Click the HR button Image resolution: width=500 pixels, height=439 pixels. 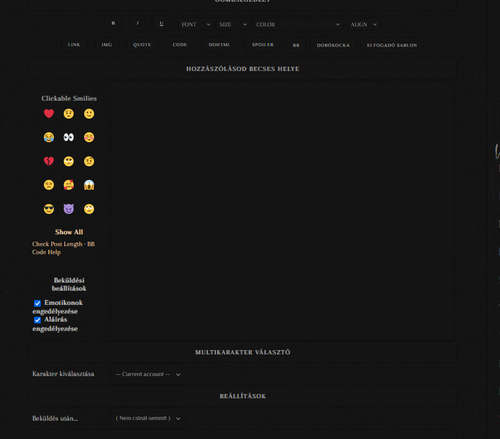coord(296,45)
